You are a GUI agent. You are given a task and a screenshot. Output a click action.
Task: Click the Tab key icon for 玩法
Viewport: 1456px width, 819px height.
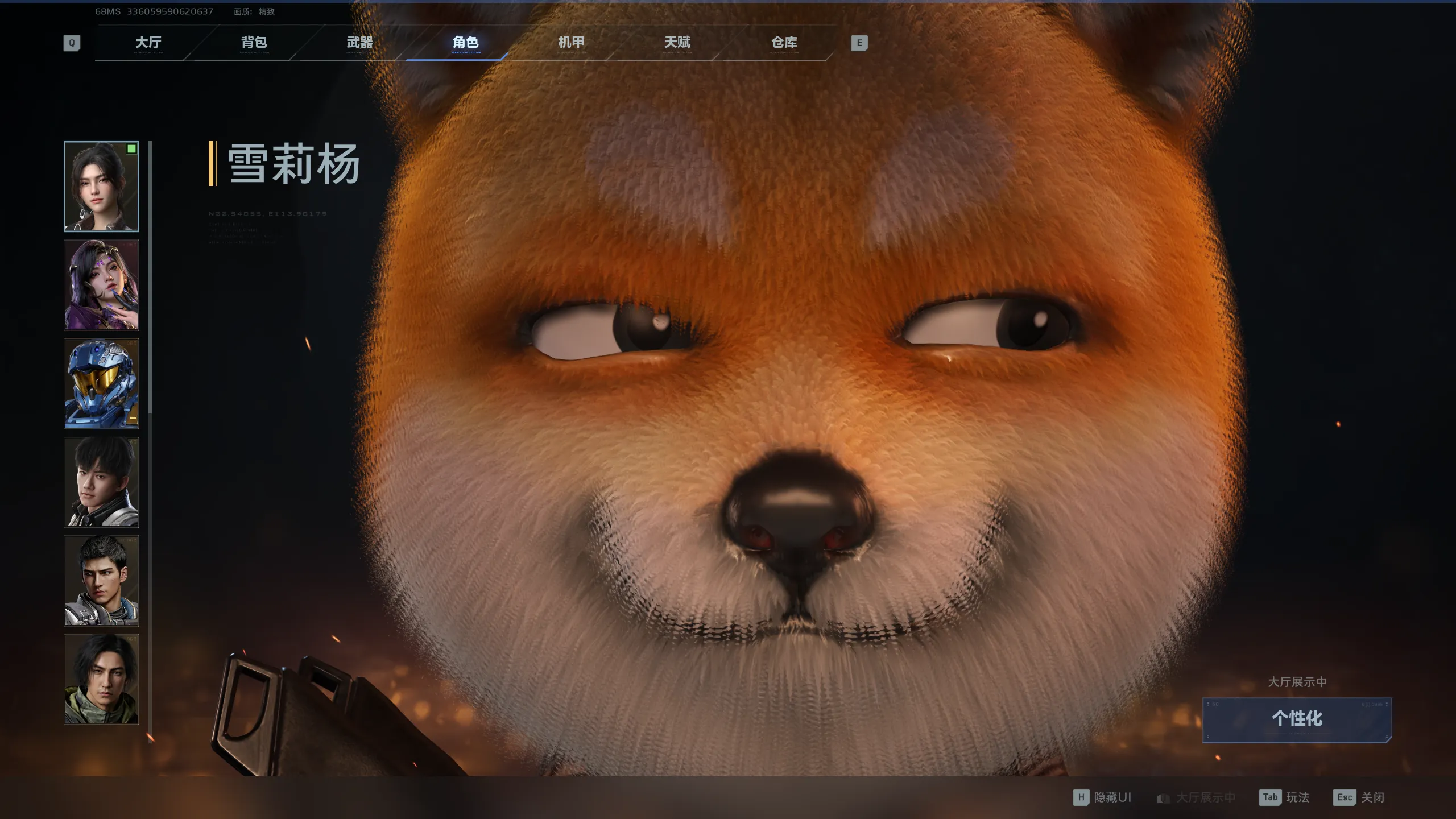coord(1269,797)
